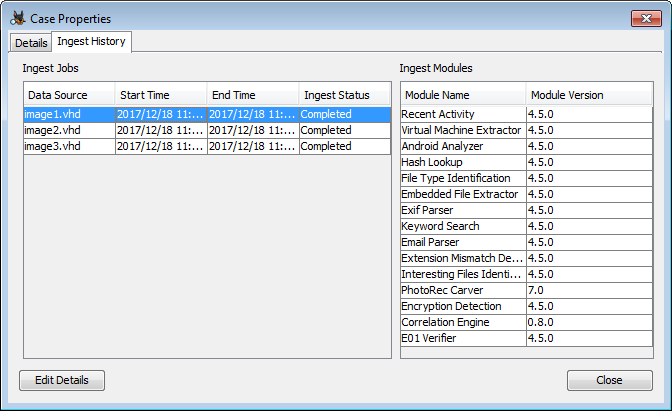Select the Interesting Files Identi... module

tap(527, 274)
